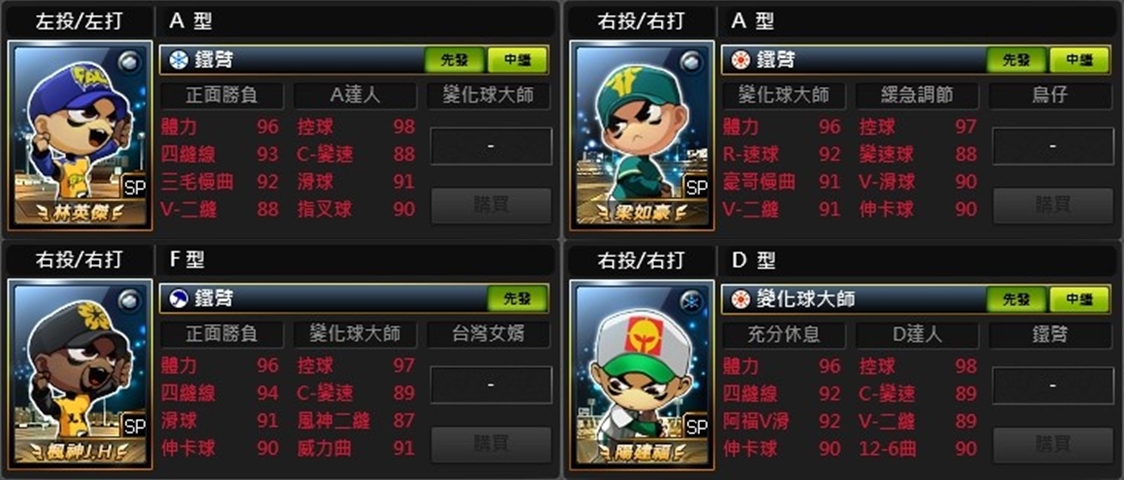Click the snowflake icon beside 林英傑's 鐵臂 skill
The width and height of the screenshot is (1124, 480).
tap(174, 60)
